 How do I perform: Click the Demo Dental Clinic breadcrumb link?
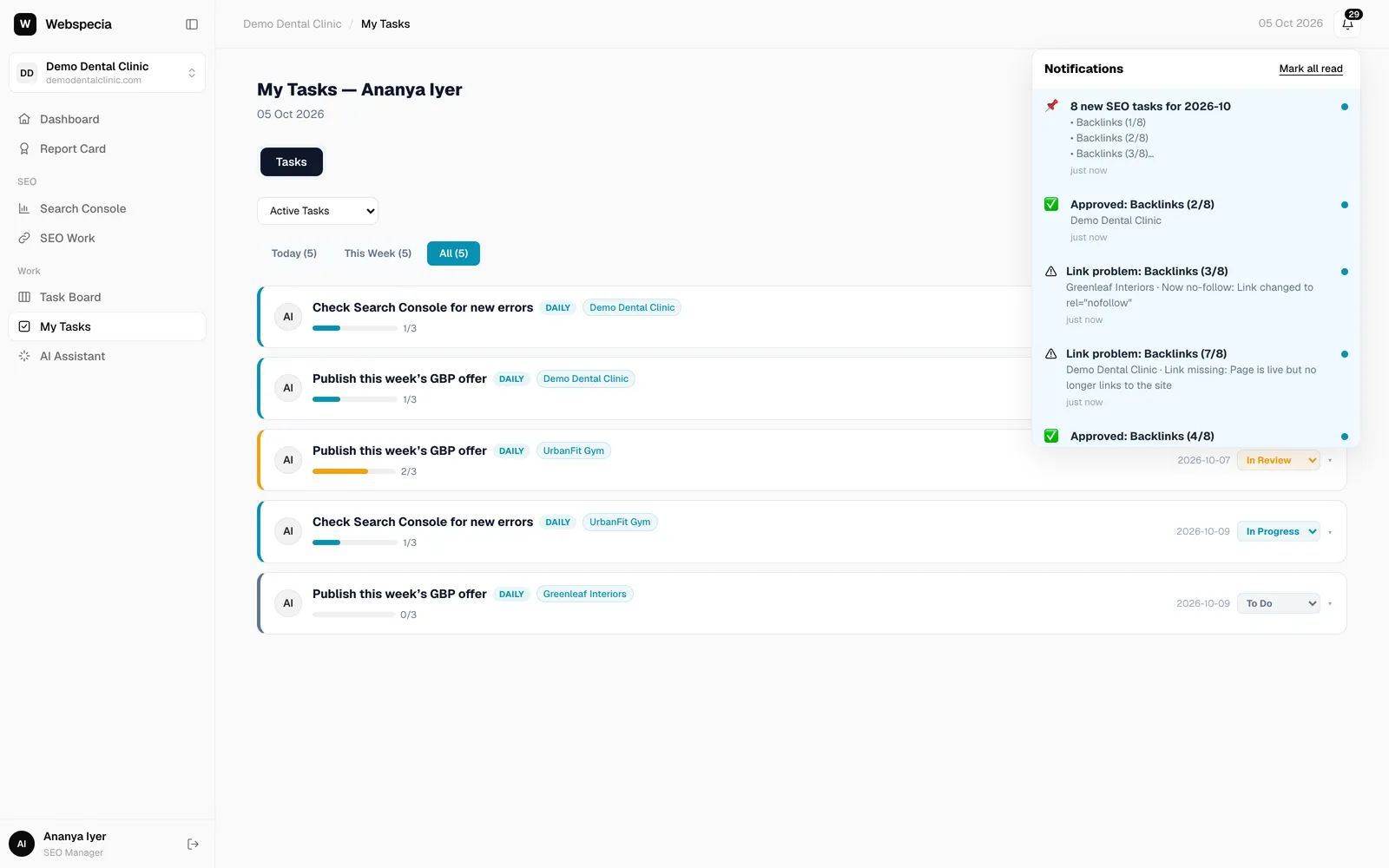pyautogui.click(x=293, y=24)
